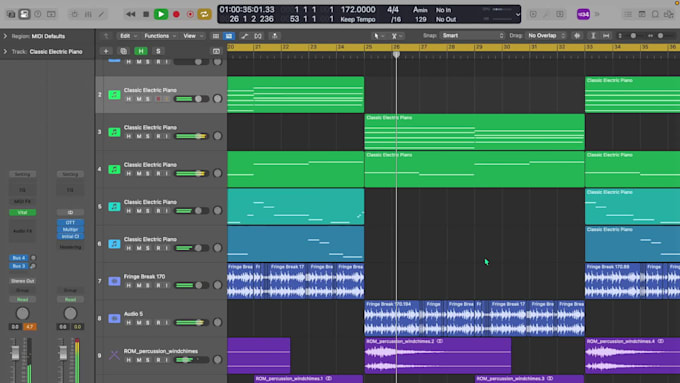Toggle vertical auto zoom button
The width and height of the screenshot is (680, 383).
pos(593,36)
